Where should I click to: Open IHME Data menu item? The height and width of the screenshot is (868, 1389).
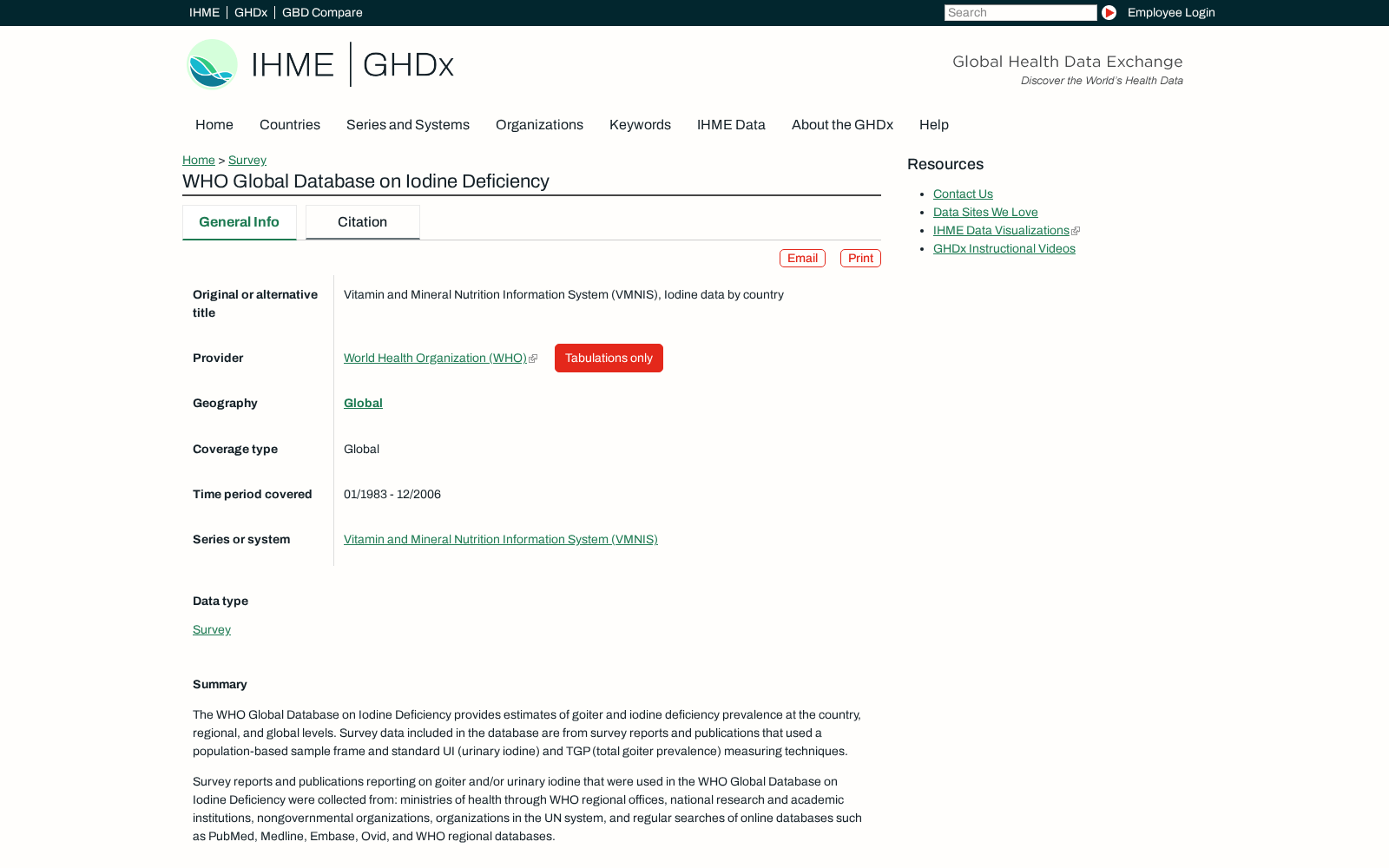click(x=731, y=125)
